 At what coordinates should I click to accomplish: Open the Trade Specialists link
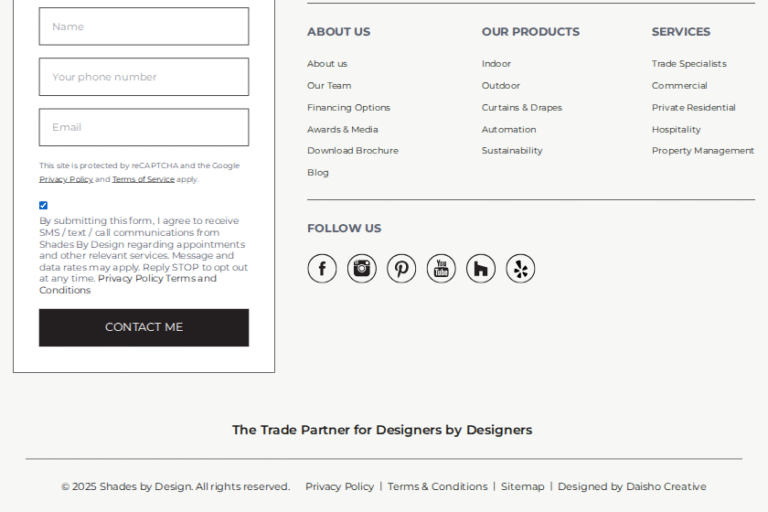click(x=689, y=64)
